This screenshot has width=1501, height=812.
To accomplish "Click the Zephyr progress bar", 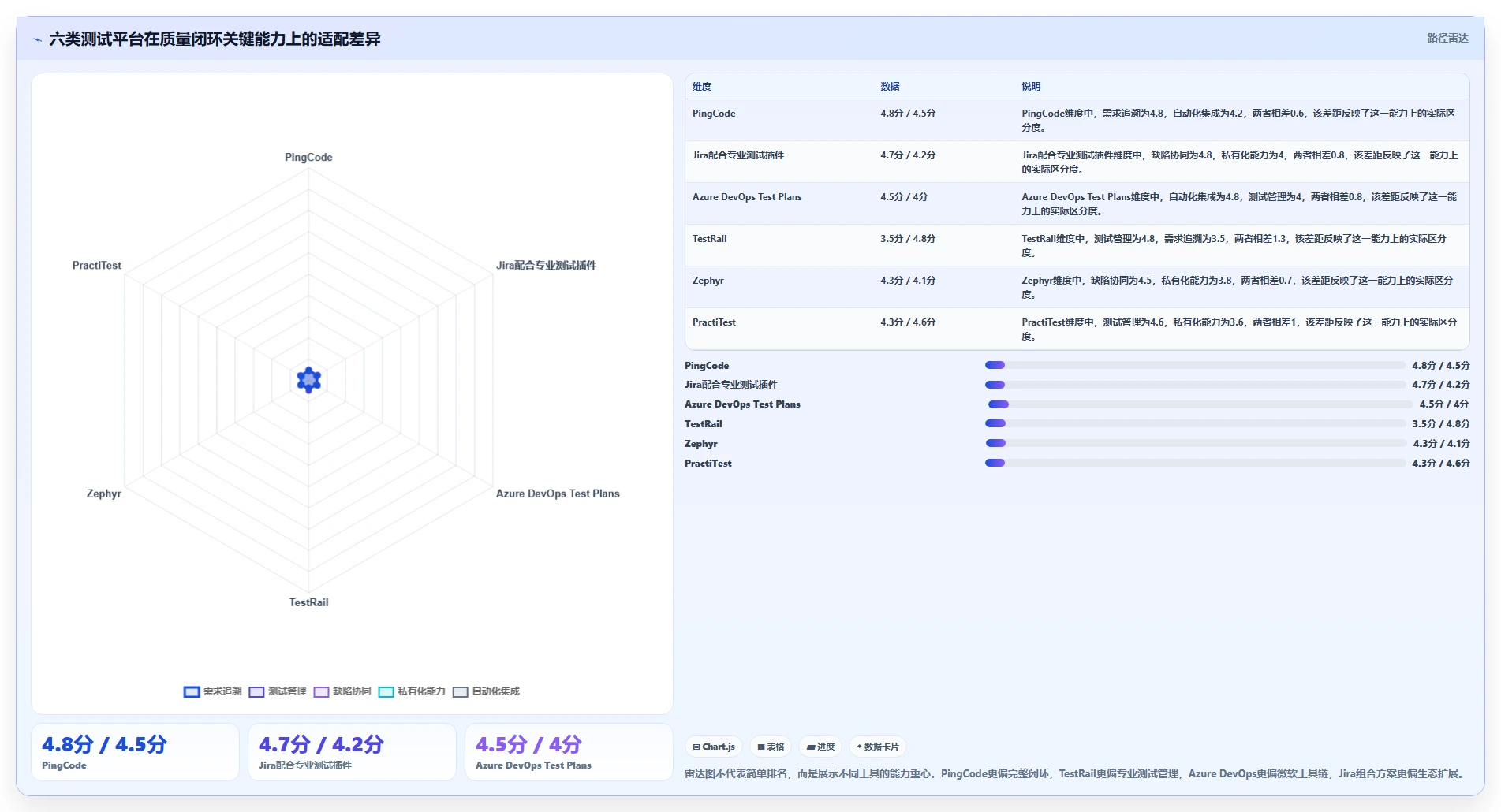I will tap(1196, 443).
